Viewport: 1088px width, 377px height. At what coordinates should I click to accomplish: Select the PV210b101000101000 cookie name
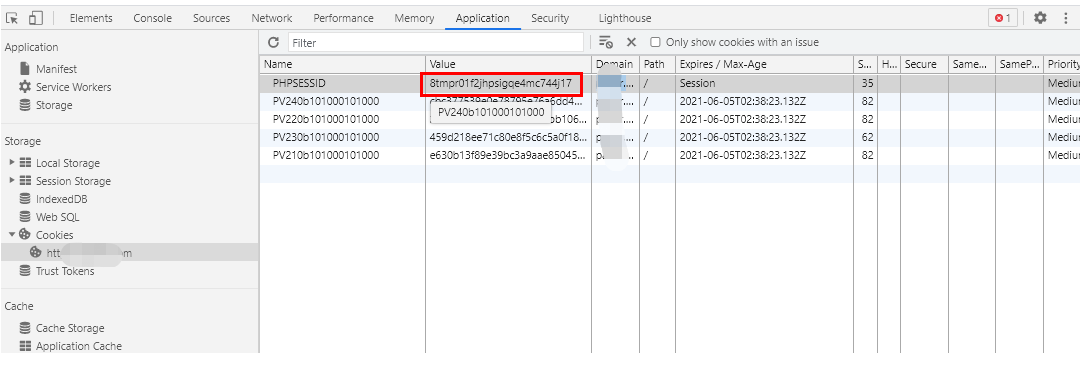pos(326,155)
